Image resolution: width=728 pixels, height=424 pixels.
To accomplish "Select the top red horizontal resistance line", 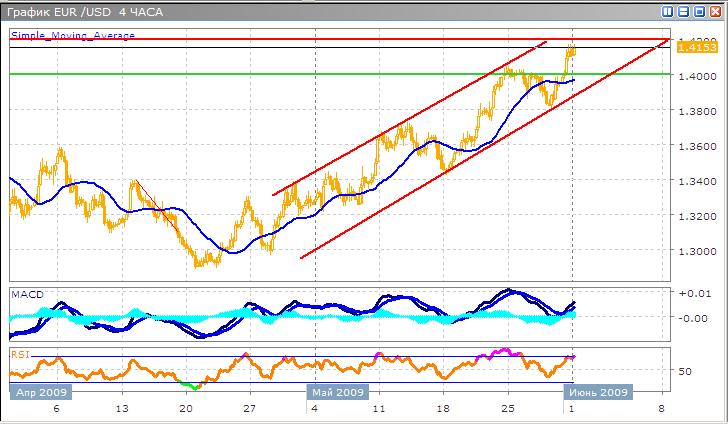I will tap(300, 39).
